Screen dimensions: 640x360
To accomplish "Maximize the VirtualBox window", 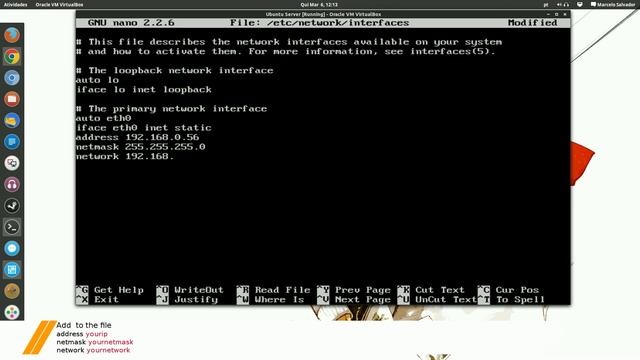I will (x=556, y=14).
